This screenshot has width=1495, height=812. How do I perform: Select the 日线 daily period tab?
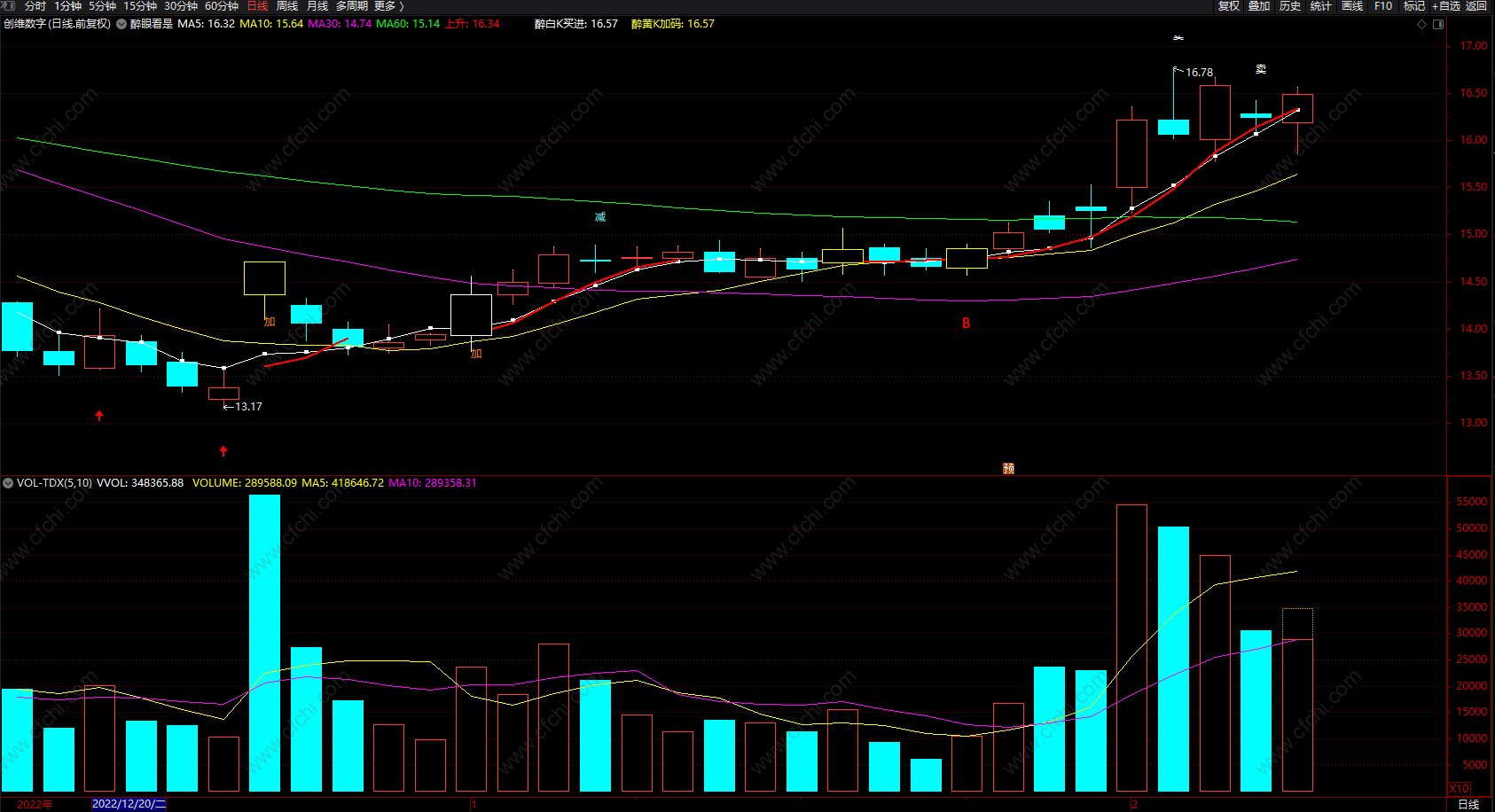tap(257, 6)
